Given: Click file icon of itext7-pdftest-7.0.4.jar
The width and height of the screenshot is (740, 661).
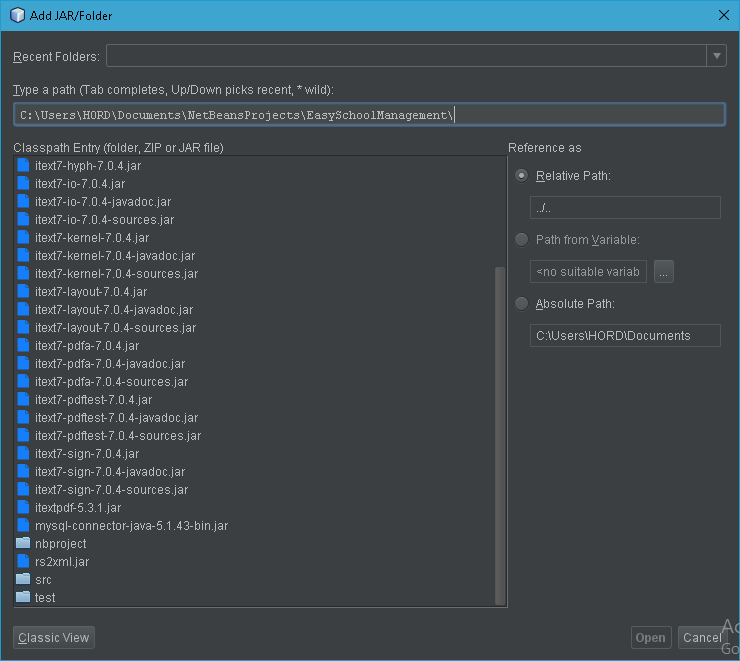Looking at the screenshot, I should click(x=23, y=399).
